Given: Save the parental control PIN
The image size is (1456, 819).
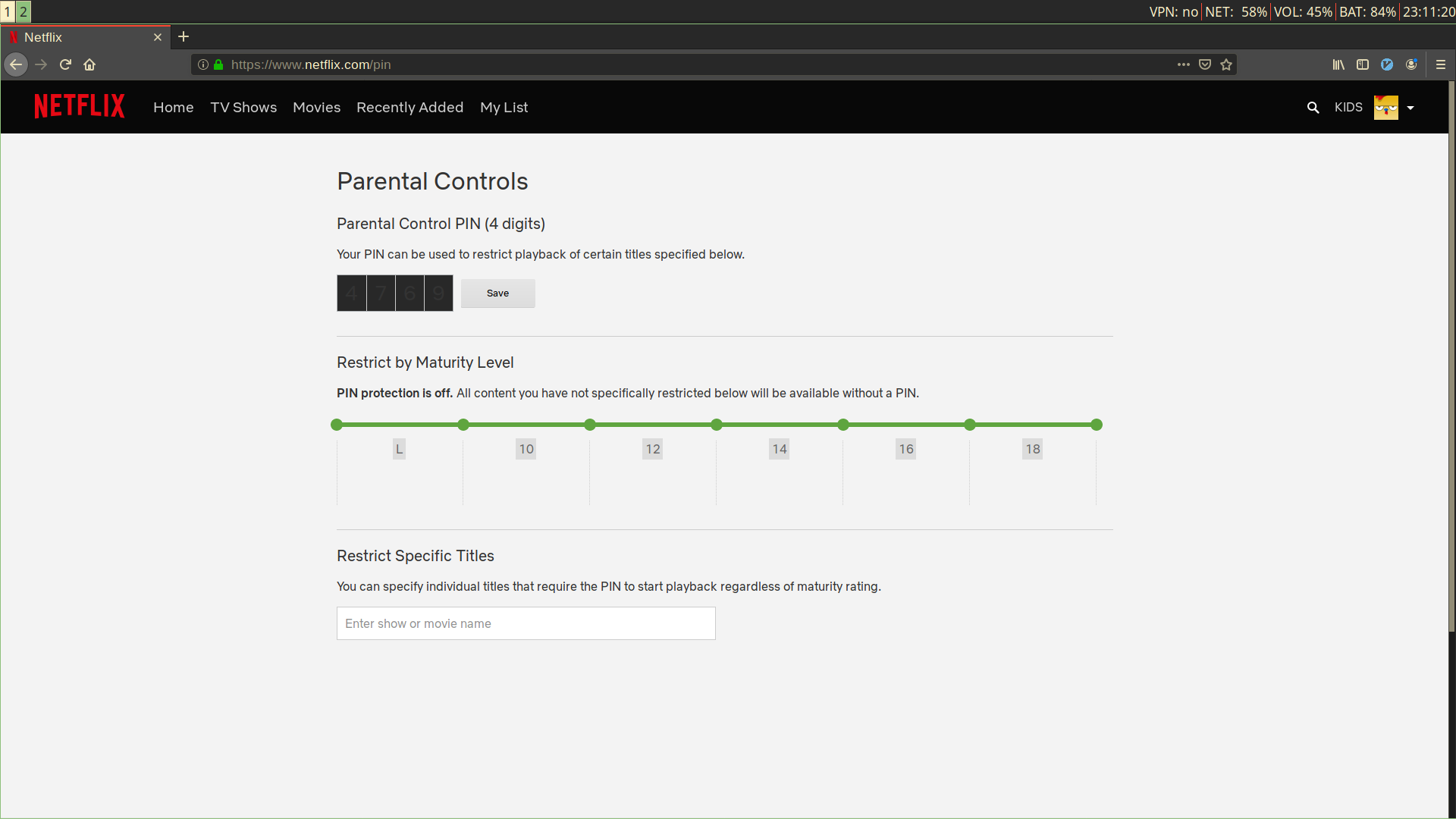Looking at the screenshot, I should click(x=497, y=293).
